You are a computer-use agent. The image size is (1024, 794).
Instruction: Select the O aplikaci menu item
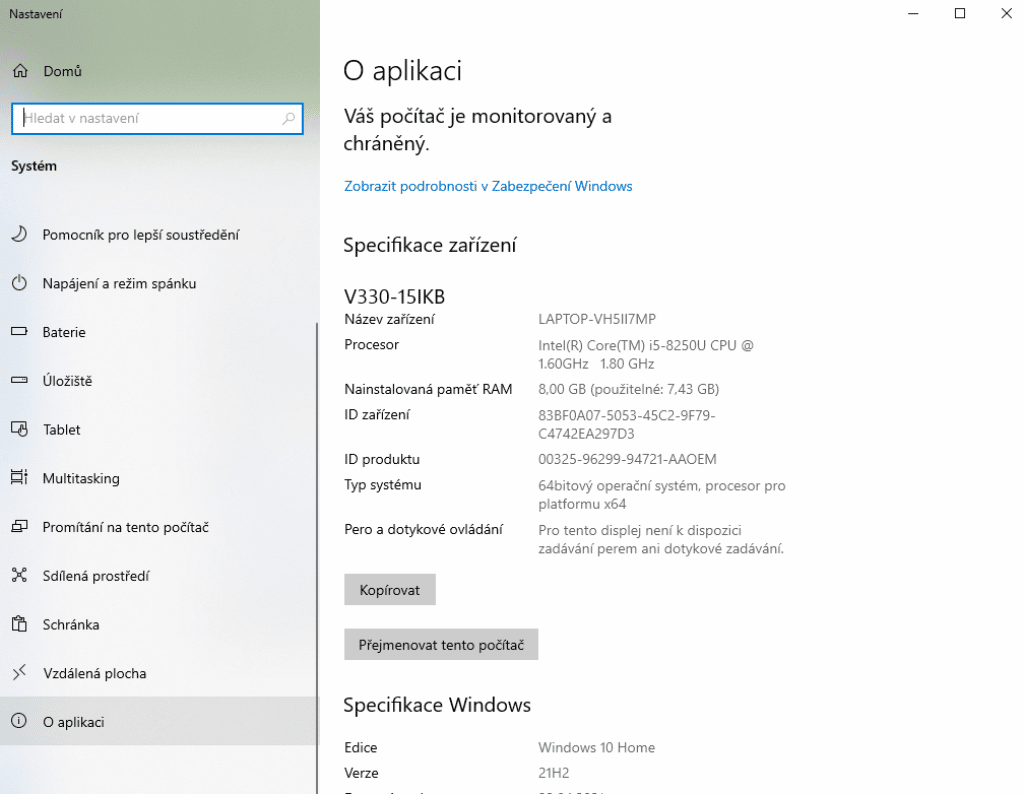[x=159, y=722]
